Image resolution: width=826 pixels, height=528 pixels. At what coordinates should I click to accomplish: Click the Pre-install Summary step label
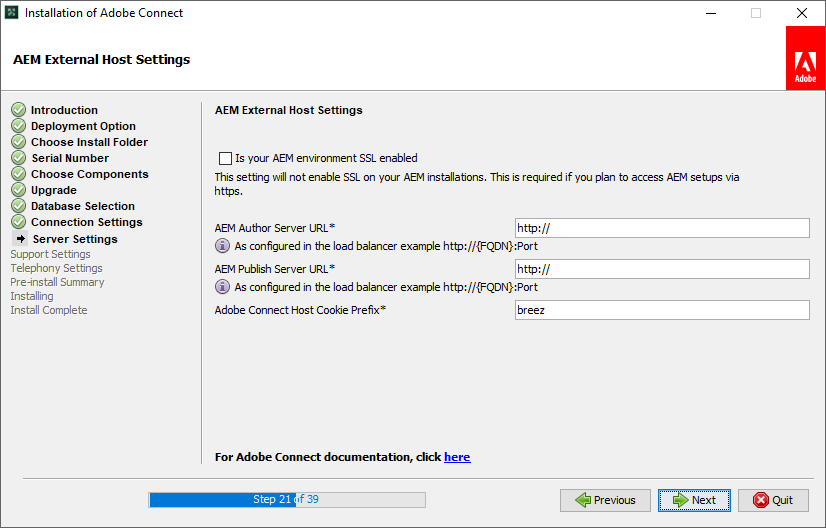pyautogui.click(x=57, y=282)
